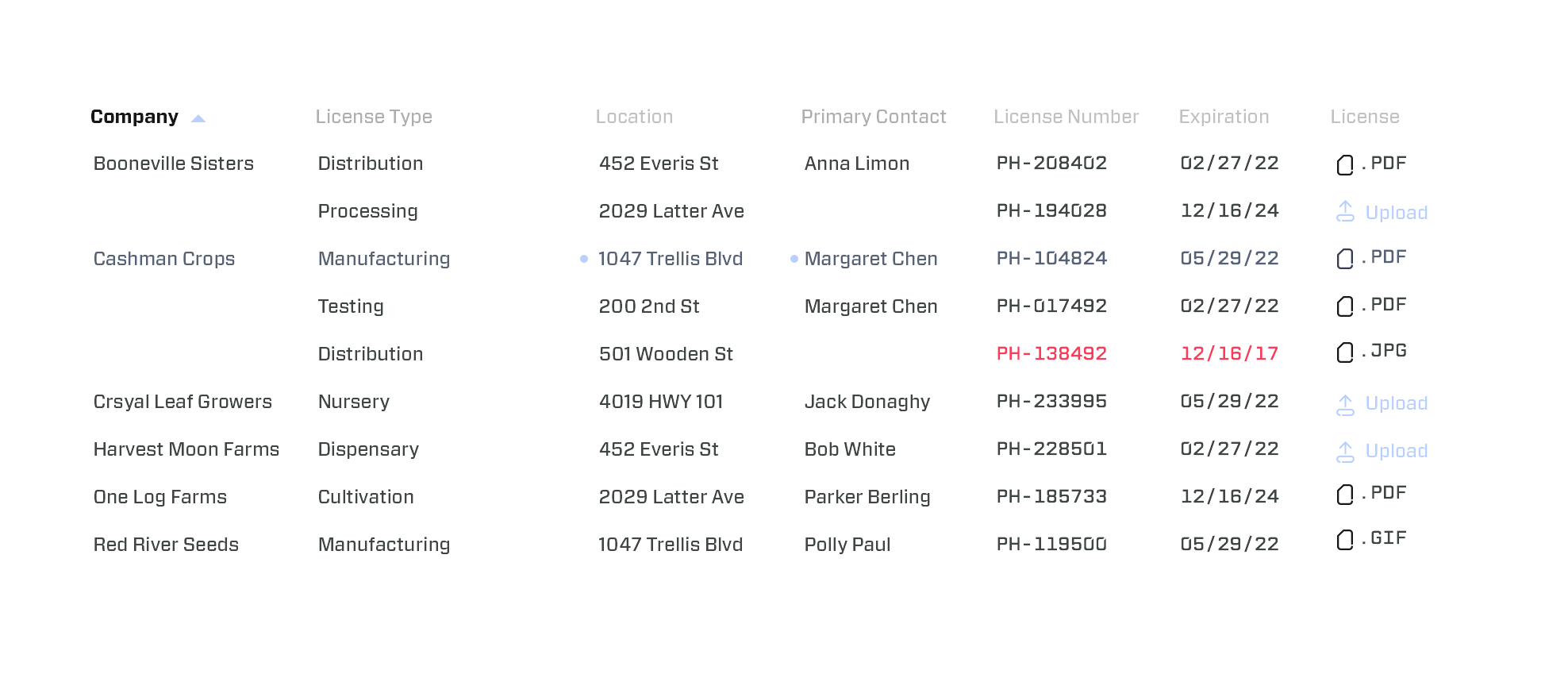Open the Testing license PDF file icon
Screen dimensions: 1568x678
(1345, 306)
